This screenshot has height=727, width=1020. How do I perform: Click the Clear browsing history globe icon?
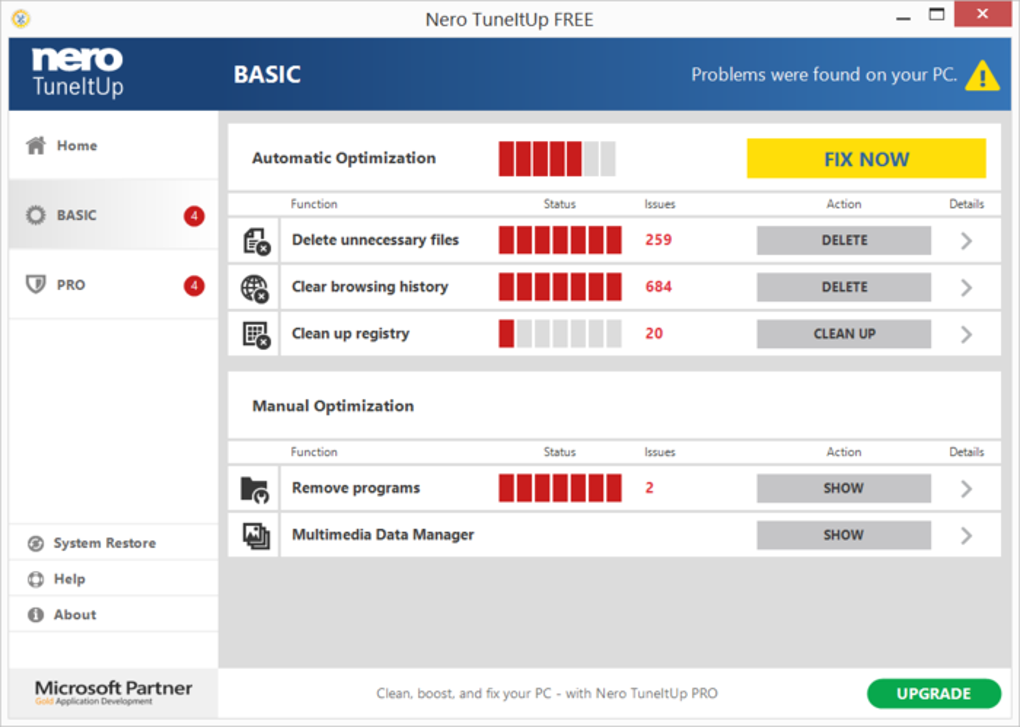(x=255, y=288)
